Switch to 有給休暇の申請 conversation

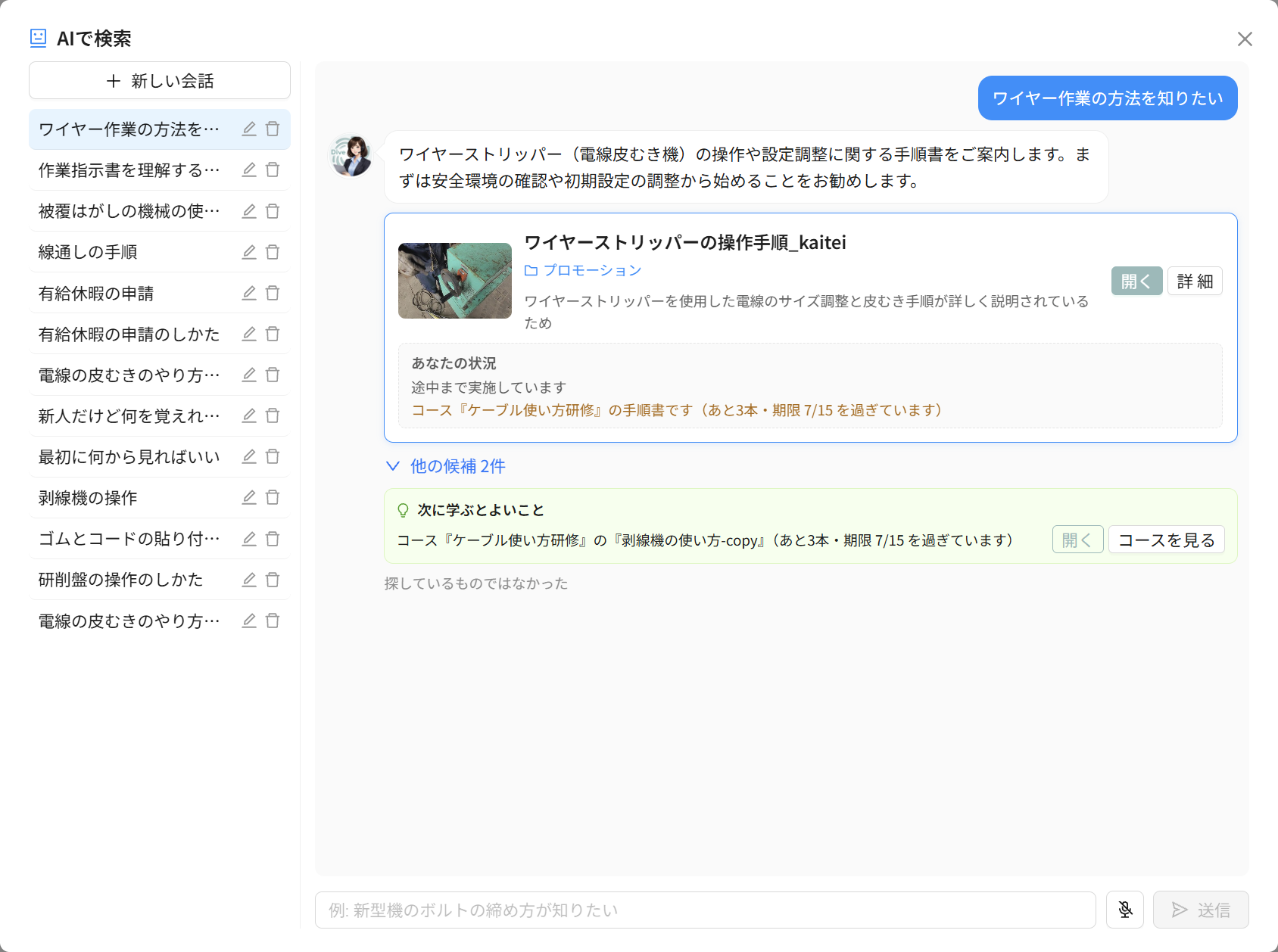160,293
